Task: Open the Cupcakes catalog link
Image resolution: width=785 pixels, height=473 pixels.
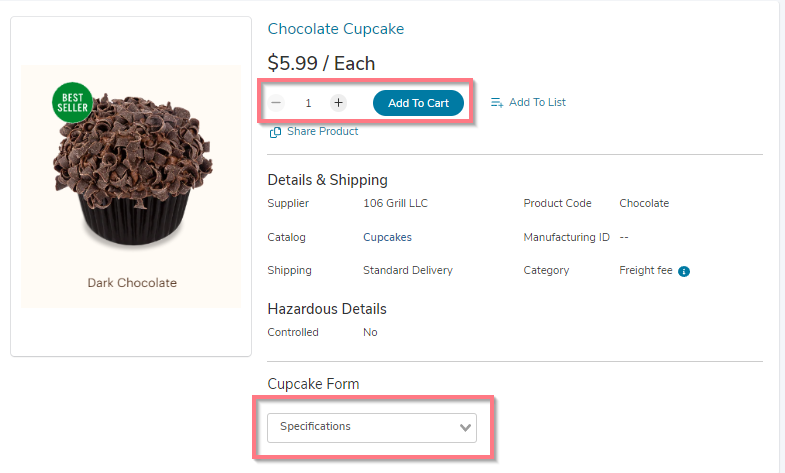Action: [x=387, y=237]
